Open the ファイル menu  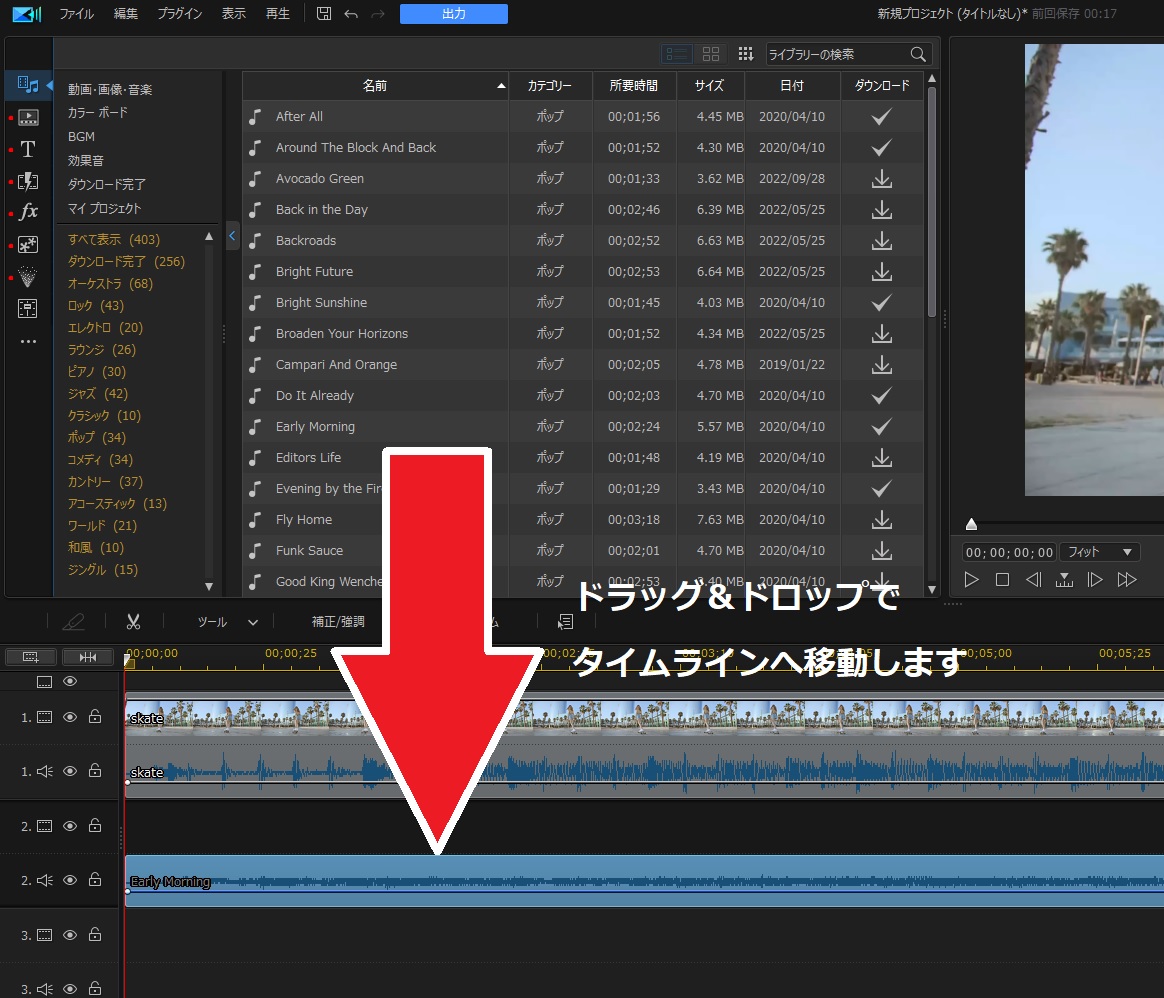pyautogui.click(x=77, y=14)
